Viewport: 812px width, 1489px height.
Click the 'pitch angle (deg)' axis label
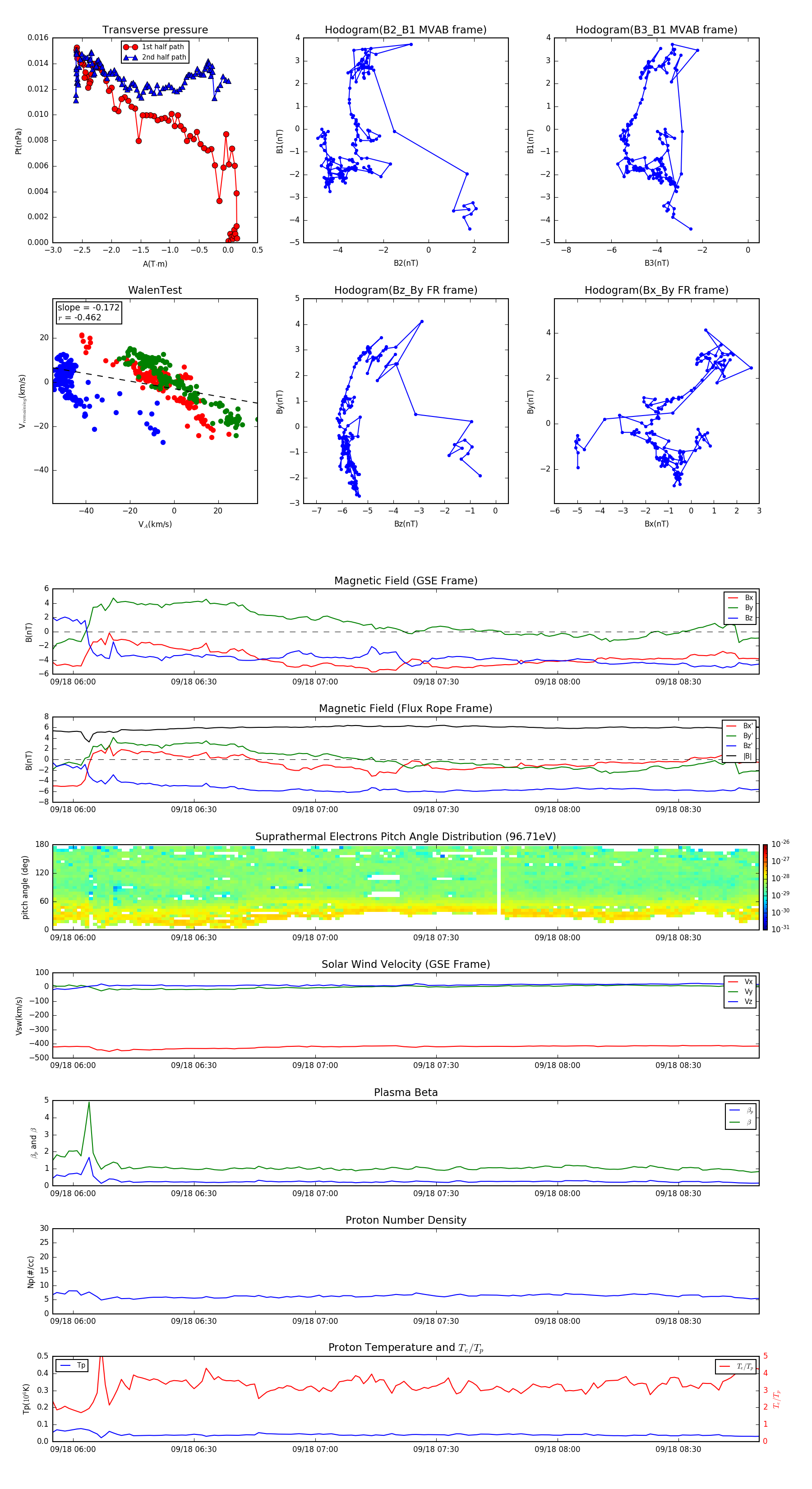point(25,887)
